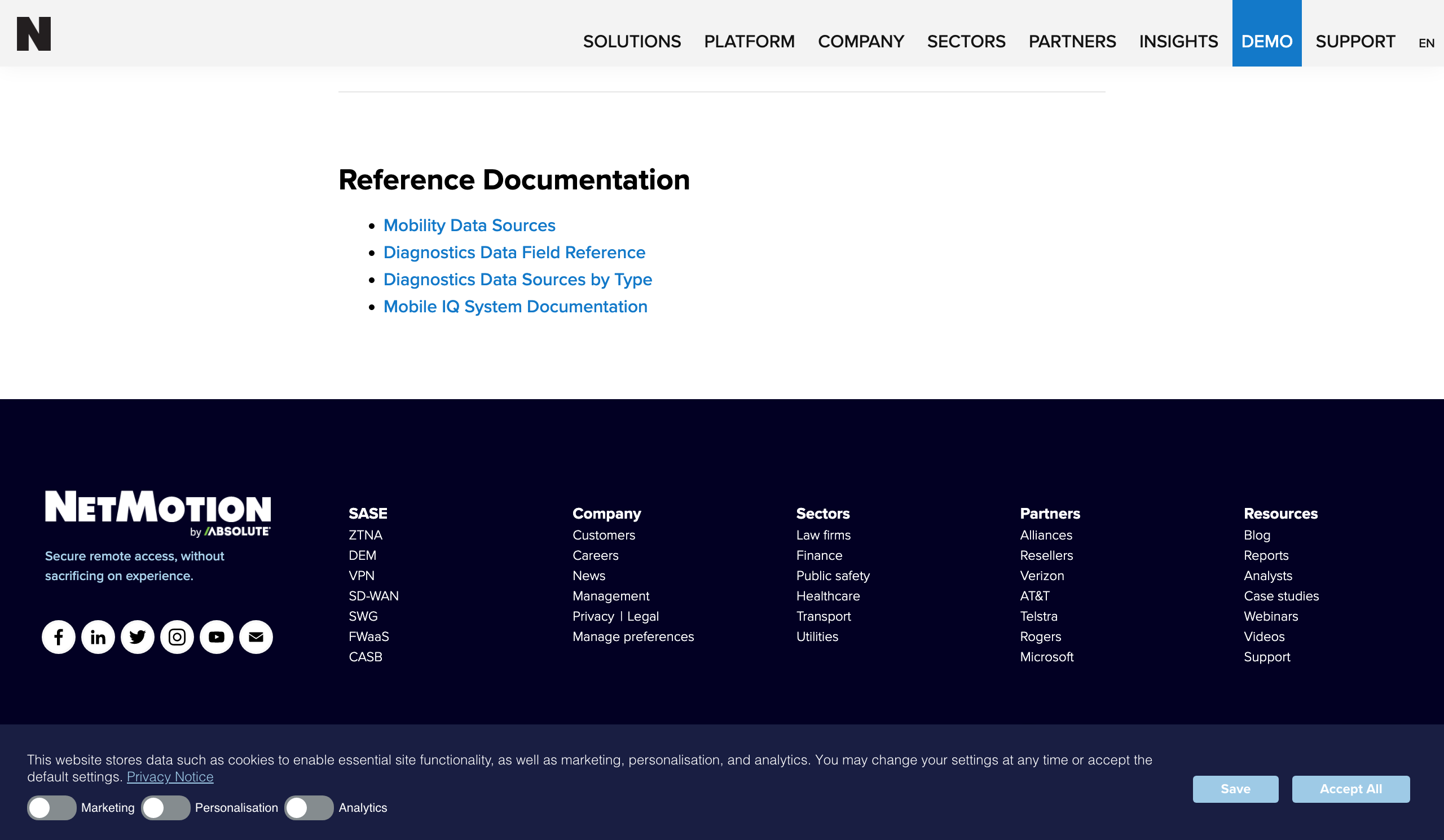Viewport: 1444px width, 840px height.
Task: Open Mobile IQ System Documentation link
Action: tap(516, 307)
